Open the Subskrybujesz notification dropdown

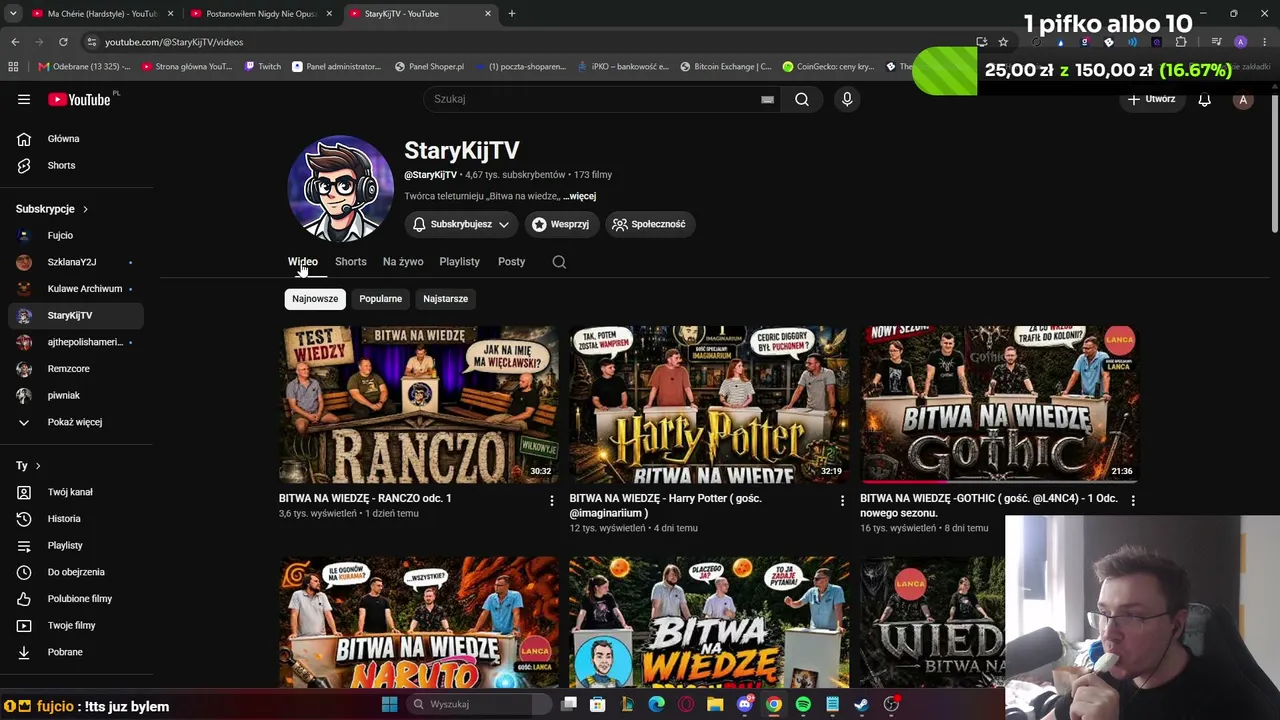point(461,224)
